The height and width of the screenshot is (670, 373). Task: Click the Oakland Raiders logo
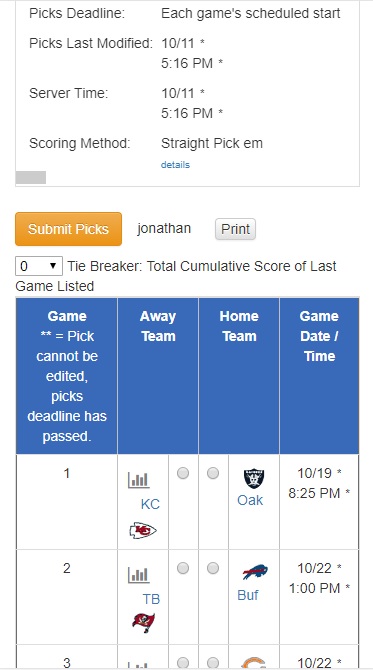(254, 479)
